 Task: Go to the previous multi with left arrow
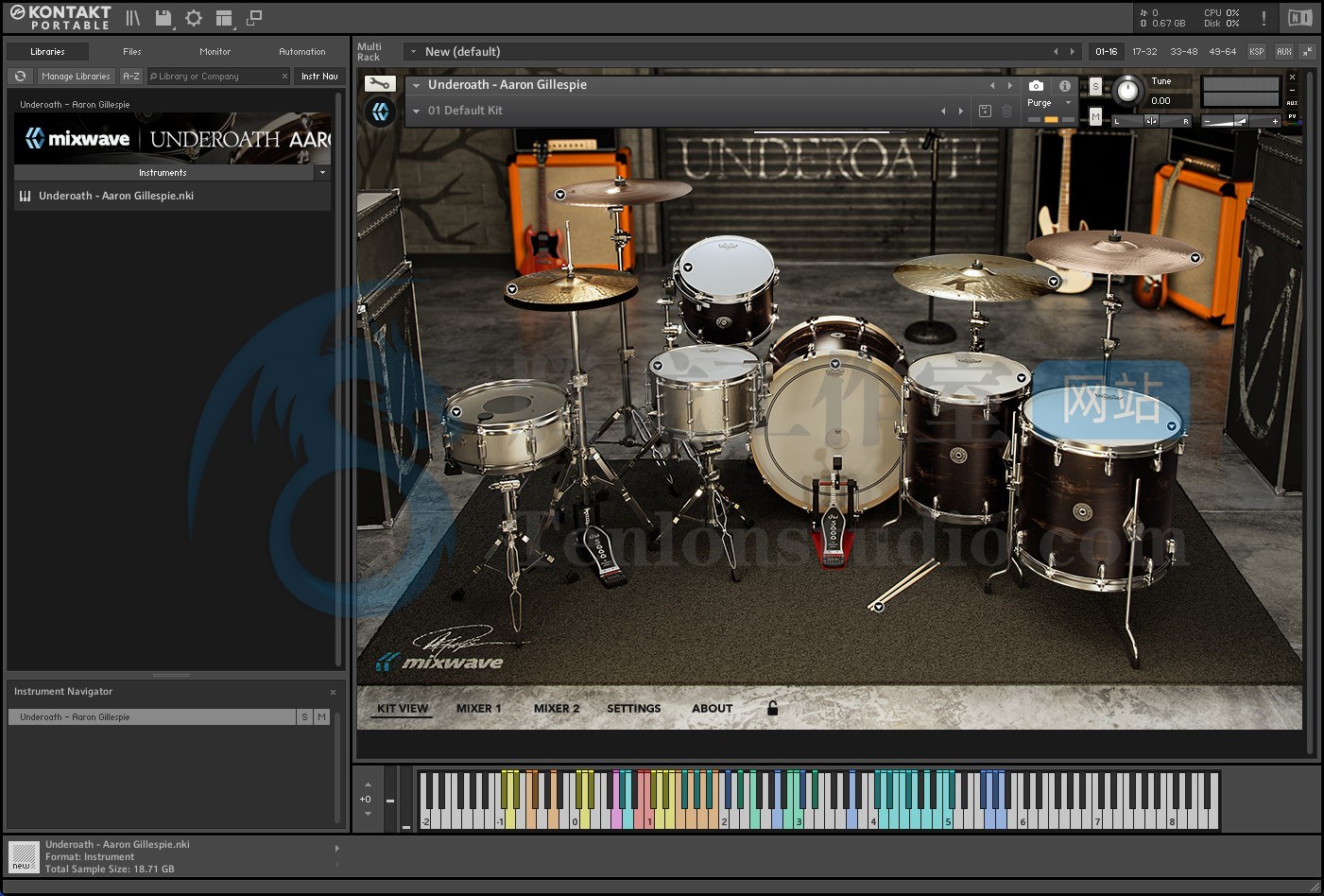pos(1056,51)
